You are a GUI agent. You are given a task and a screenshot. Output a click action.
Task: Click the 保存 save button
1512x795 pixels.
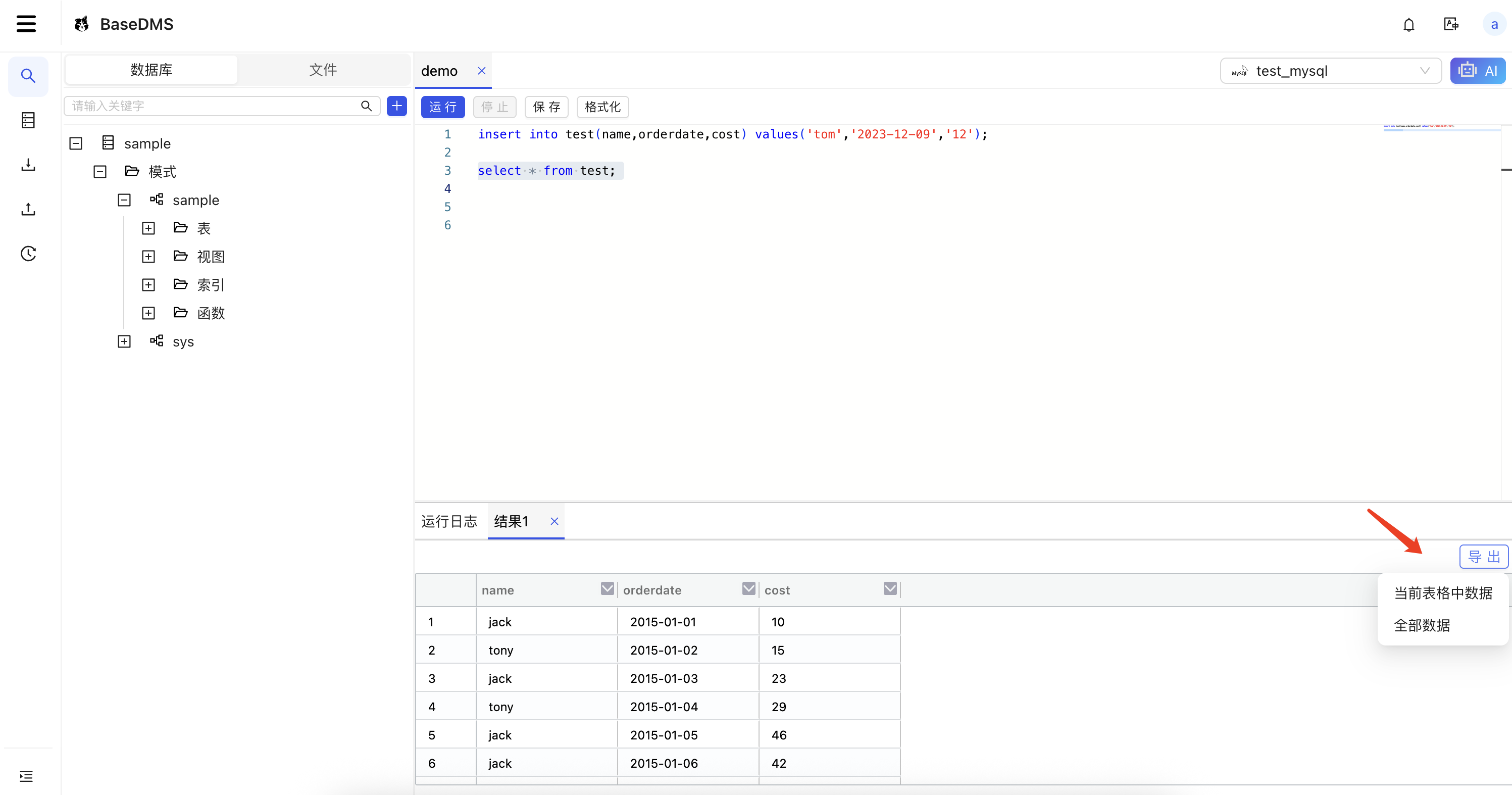click(546, 107)
